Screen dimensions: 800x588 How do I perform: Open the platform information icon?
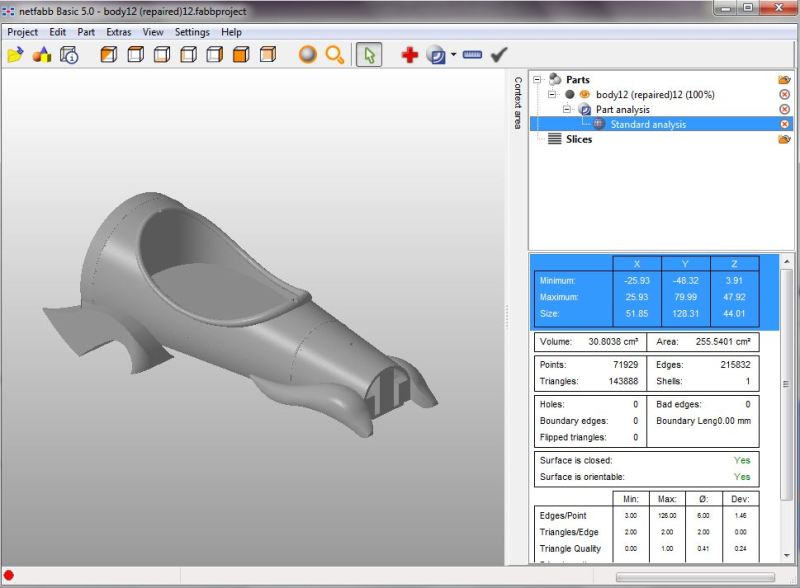point(69,55)
